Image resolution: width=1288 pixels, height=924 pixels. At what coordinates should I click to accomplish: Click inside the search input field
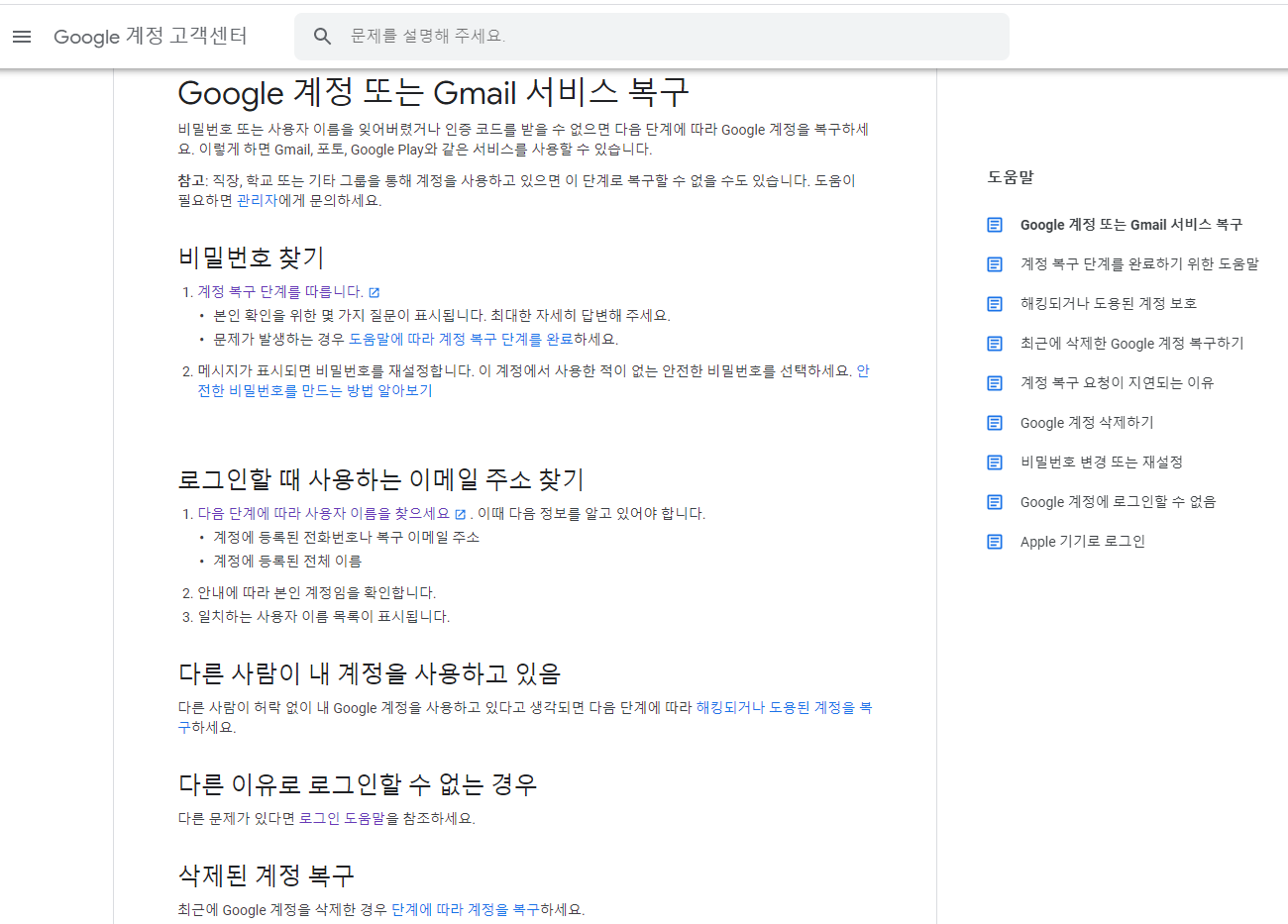point(594,36)
